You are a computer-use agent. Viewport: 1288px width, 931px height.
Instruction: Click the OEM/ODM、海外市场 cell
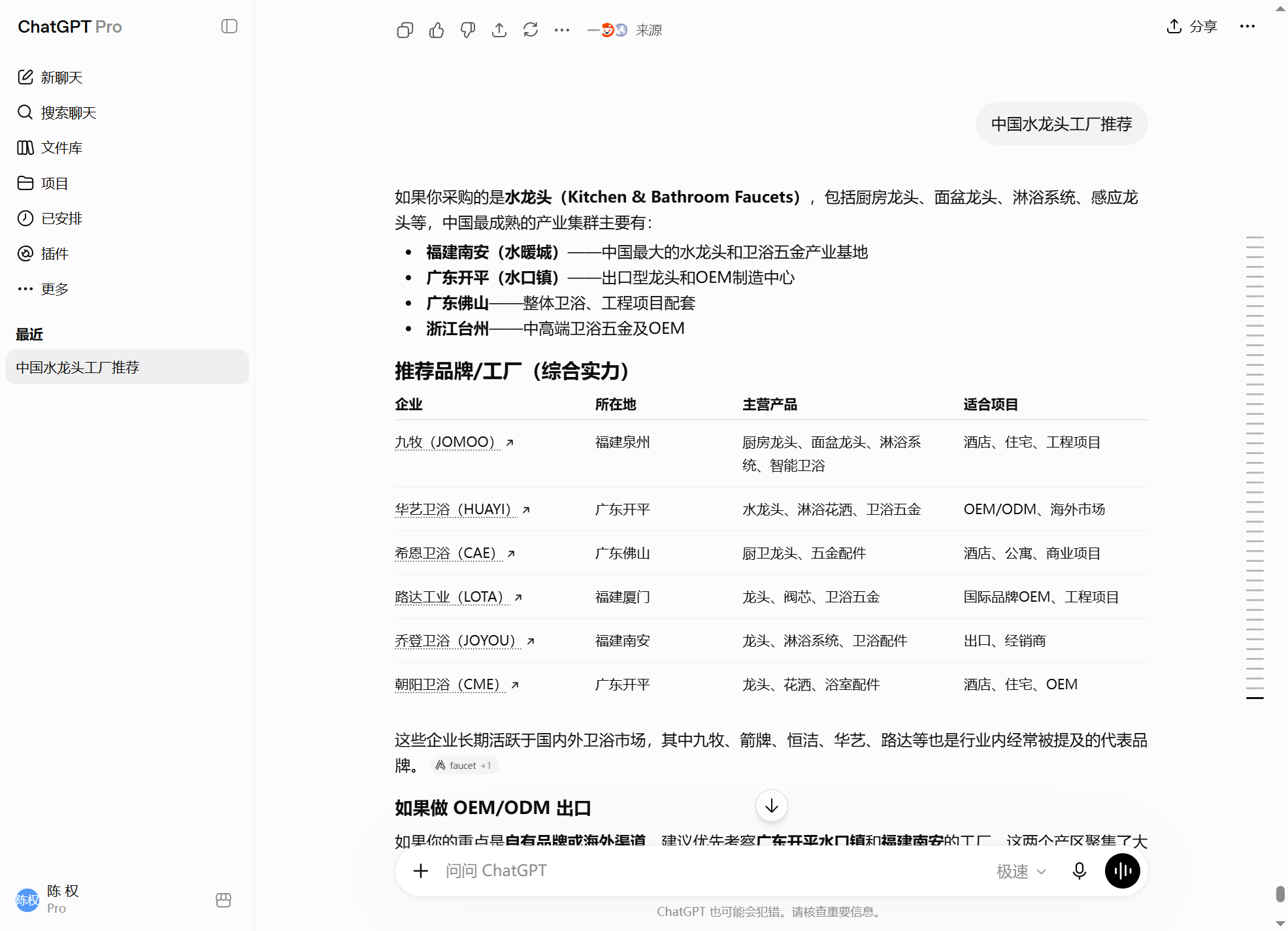tap(1034, 510)
